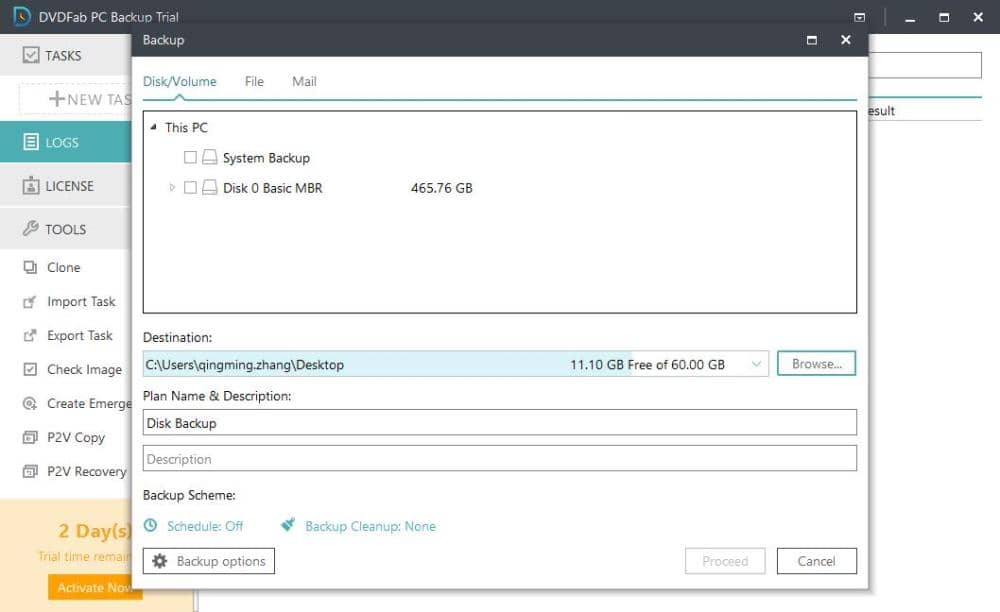Click the P2V Recovery icon
The image size is (1000, 612).
pos(30,471)
